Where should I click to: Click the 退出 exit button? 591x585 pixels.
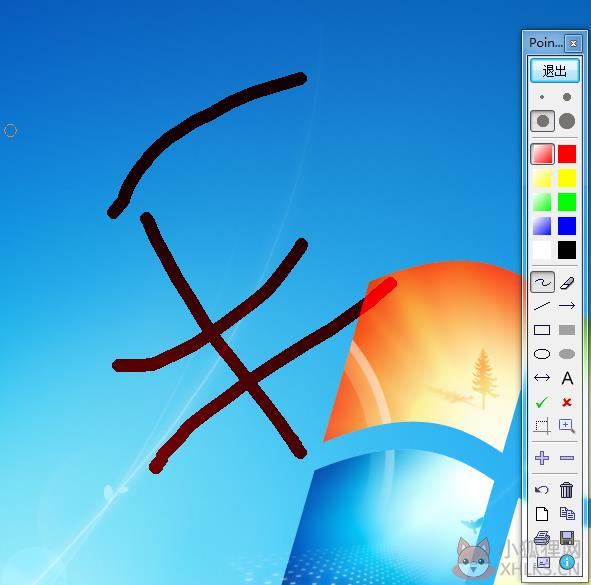tap(554, 70)
